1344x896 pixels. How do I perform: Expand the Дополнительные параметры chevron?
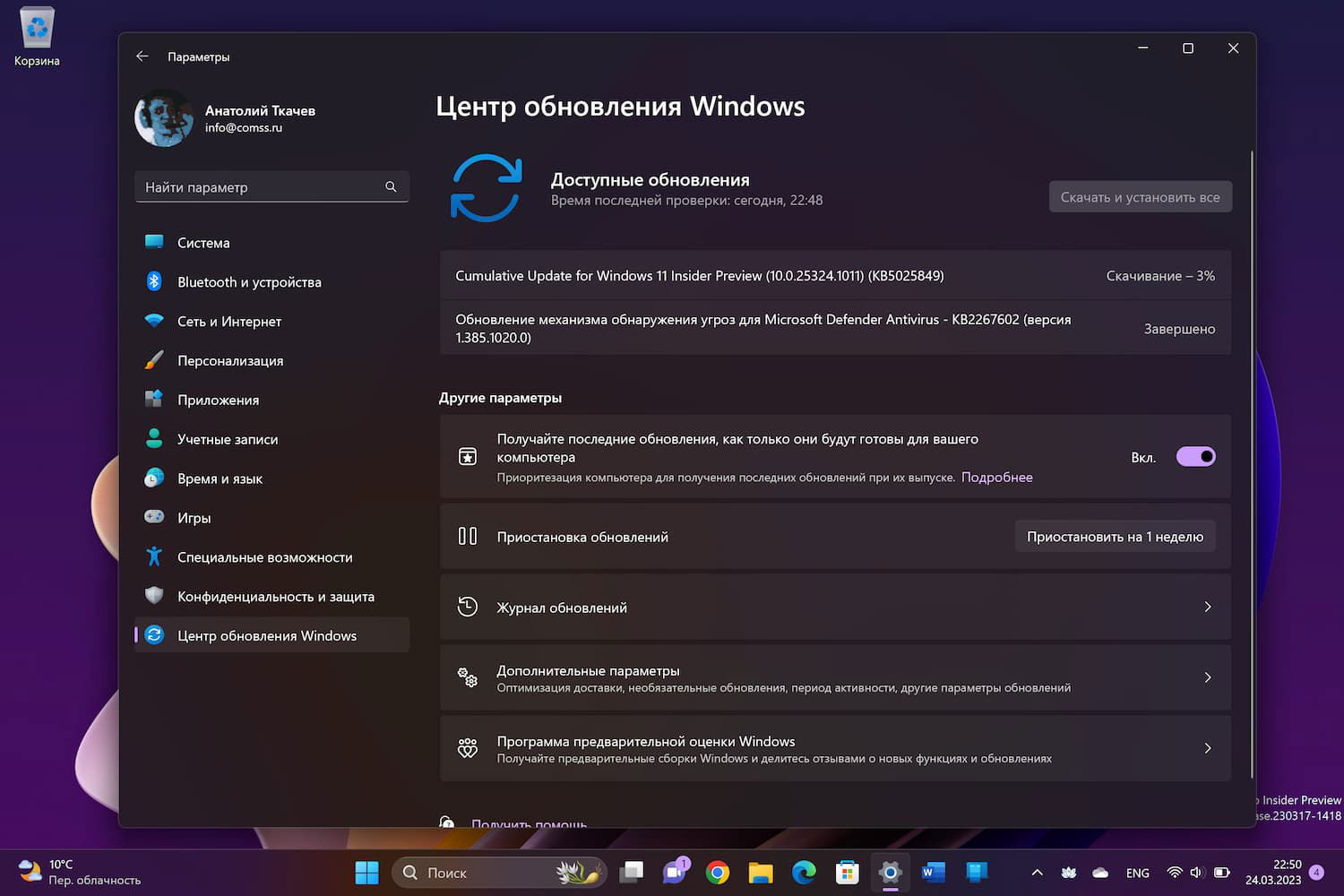(x=1208, y=677)
